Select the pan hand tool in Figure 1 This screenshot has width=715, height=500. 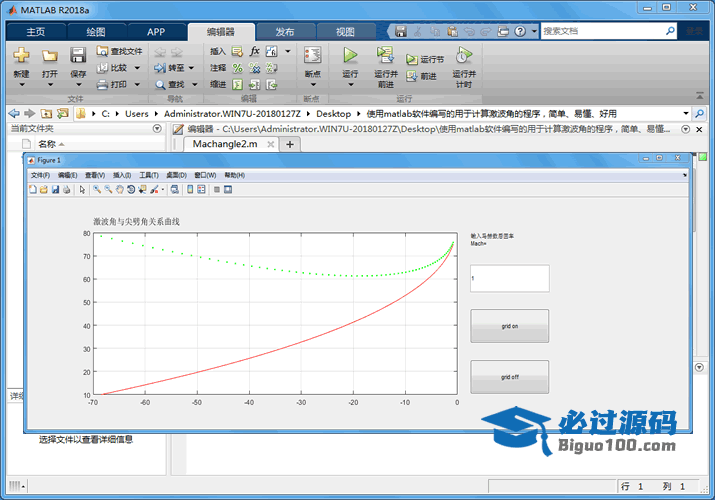[x=119, y=189]
